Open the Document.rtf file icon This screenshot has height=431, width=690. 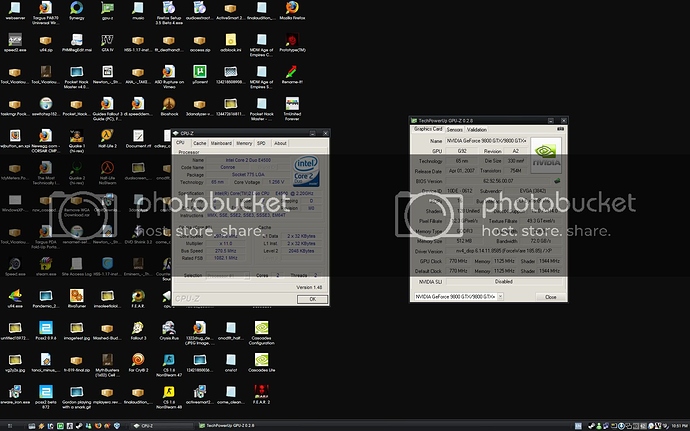tap(138, 138)
